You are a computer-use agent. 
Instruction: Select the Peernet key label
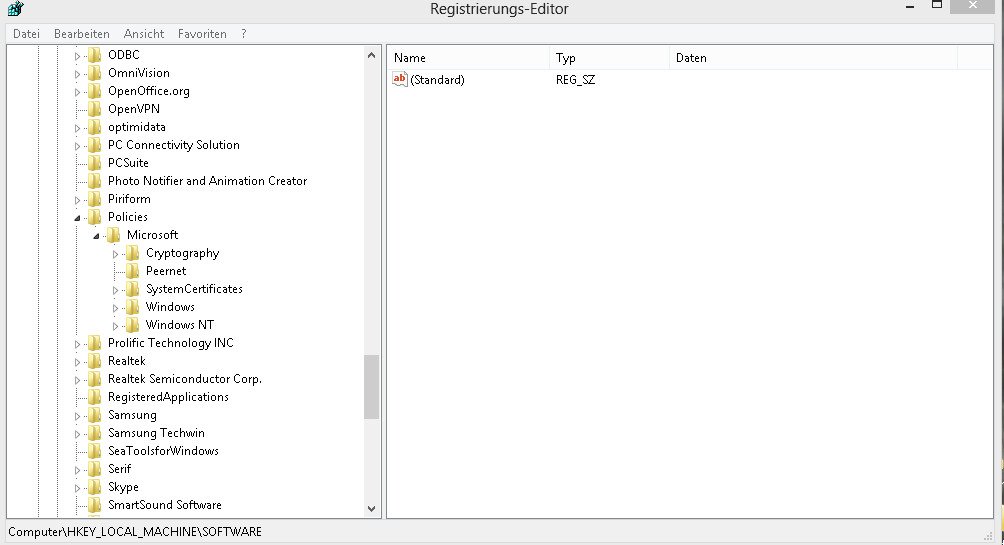coord(166,271)
